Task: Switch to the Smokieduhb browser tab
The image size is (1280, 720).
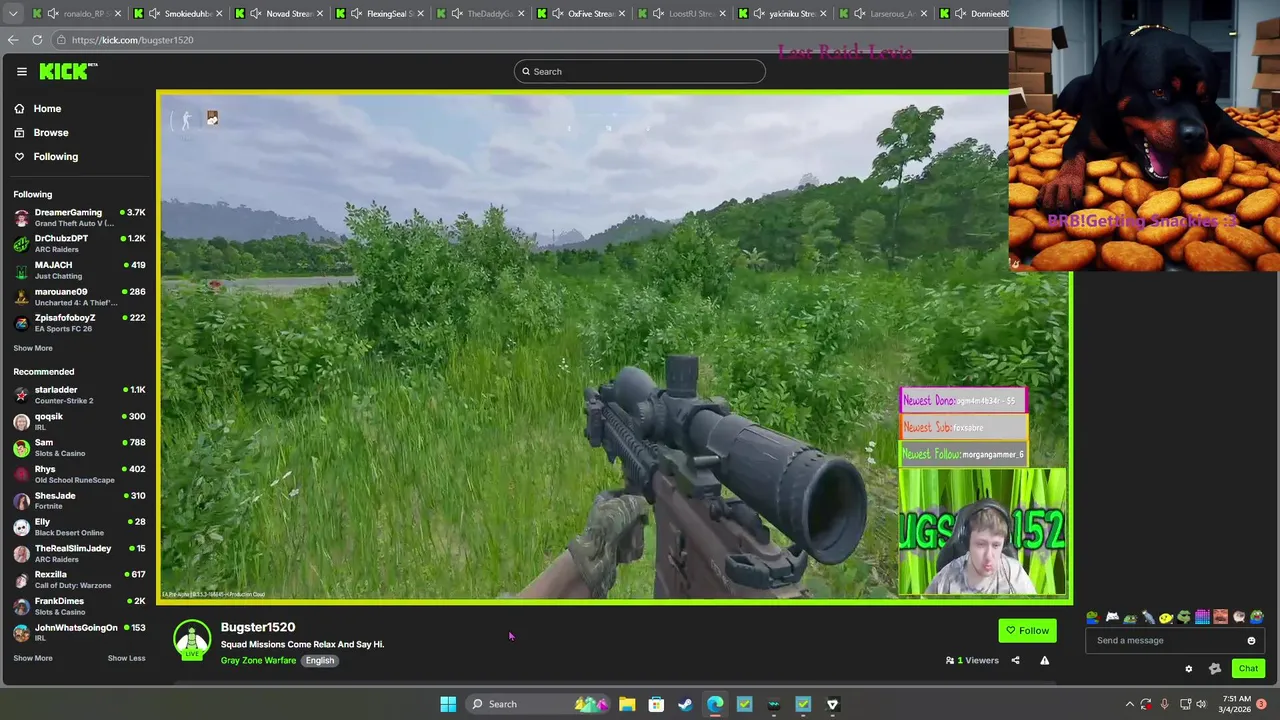Action: coord(178,13)
